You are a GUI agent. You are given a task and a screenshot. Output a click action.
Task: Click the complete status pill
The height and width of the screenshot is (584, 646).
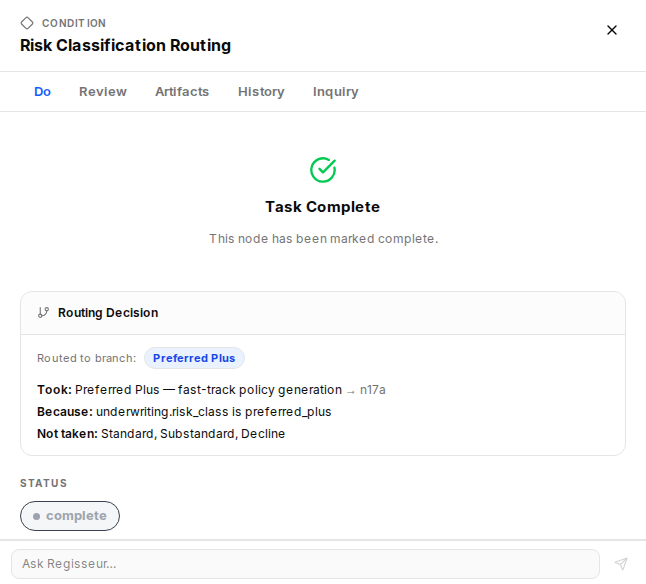pyautogui.click(x=70, y=516)
